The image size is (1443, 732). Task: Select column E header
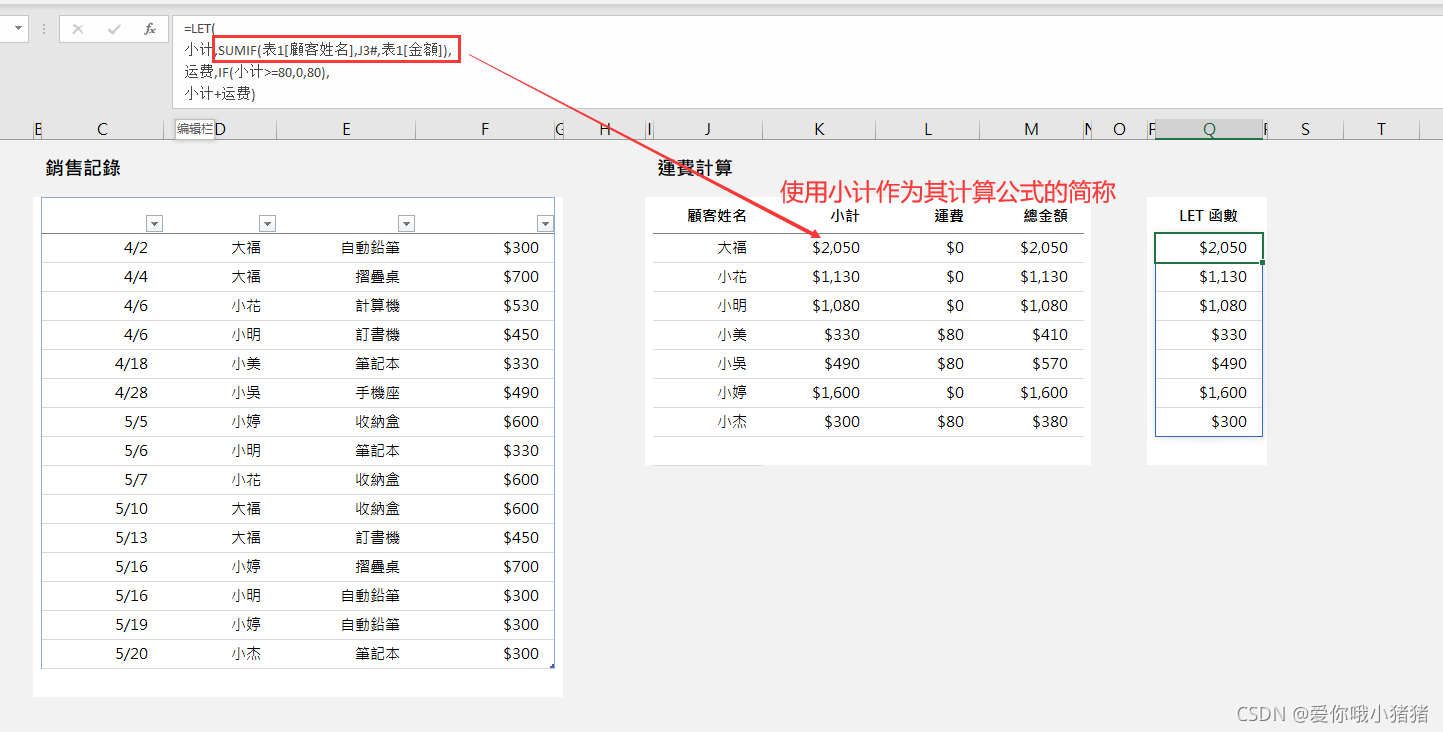[346, 129]
